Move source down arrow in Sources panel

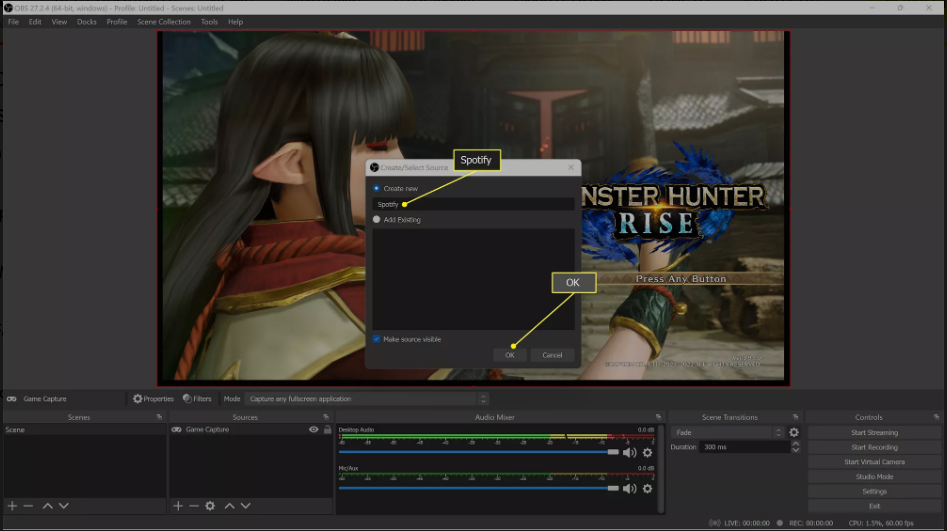(x=246, y=506)
